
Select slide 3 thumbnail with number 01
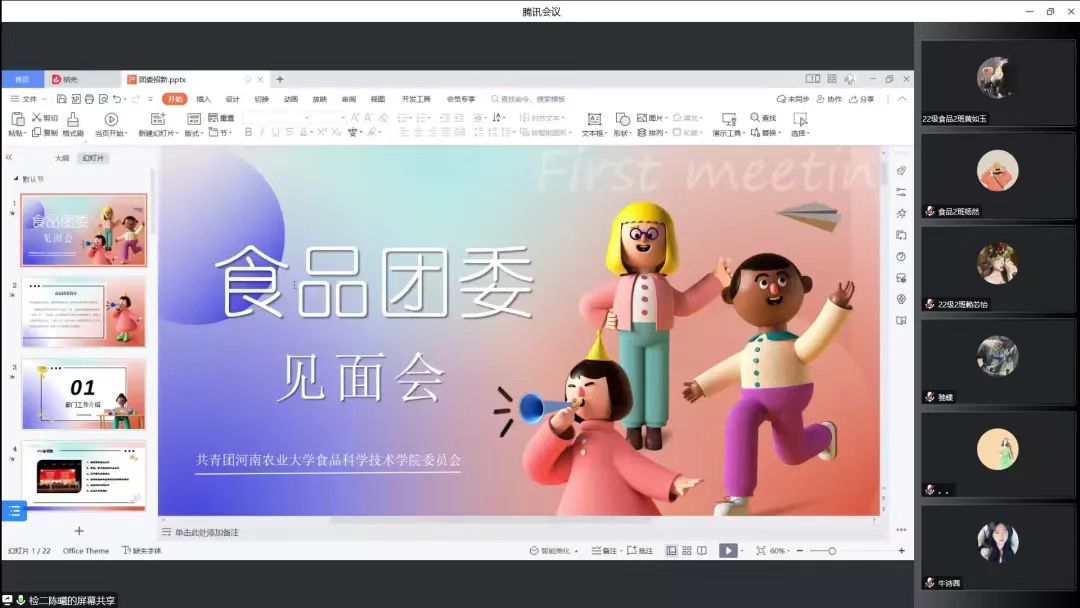point(84,393)
